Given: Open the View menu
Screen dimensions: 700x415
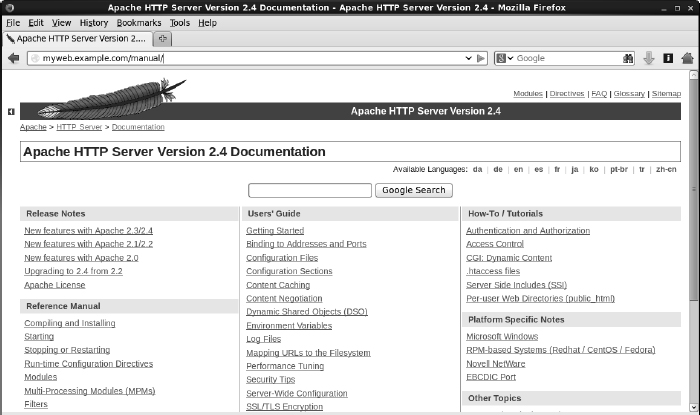Looking at the screenshot, I should coord(61,23).
